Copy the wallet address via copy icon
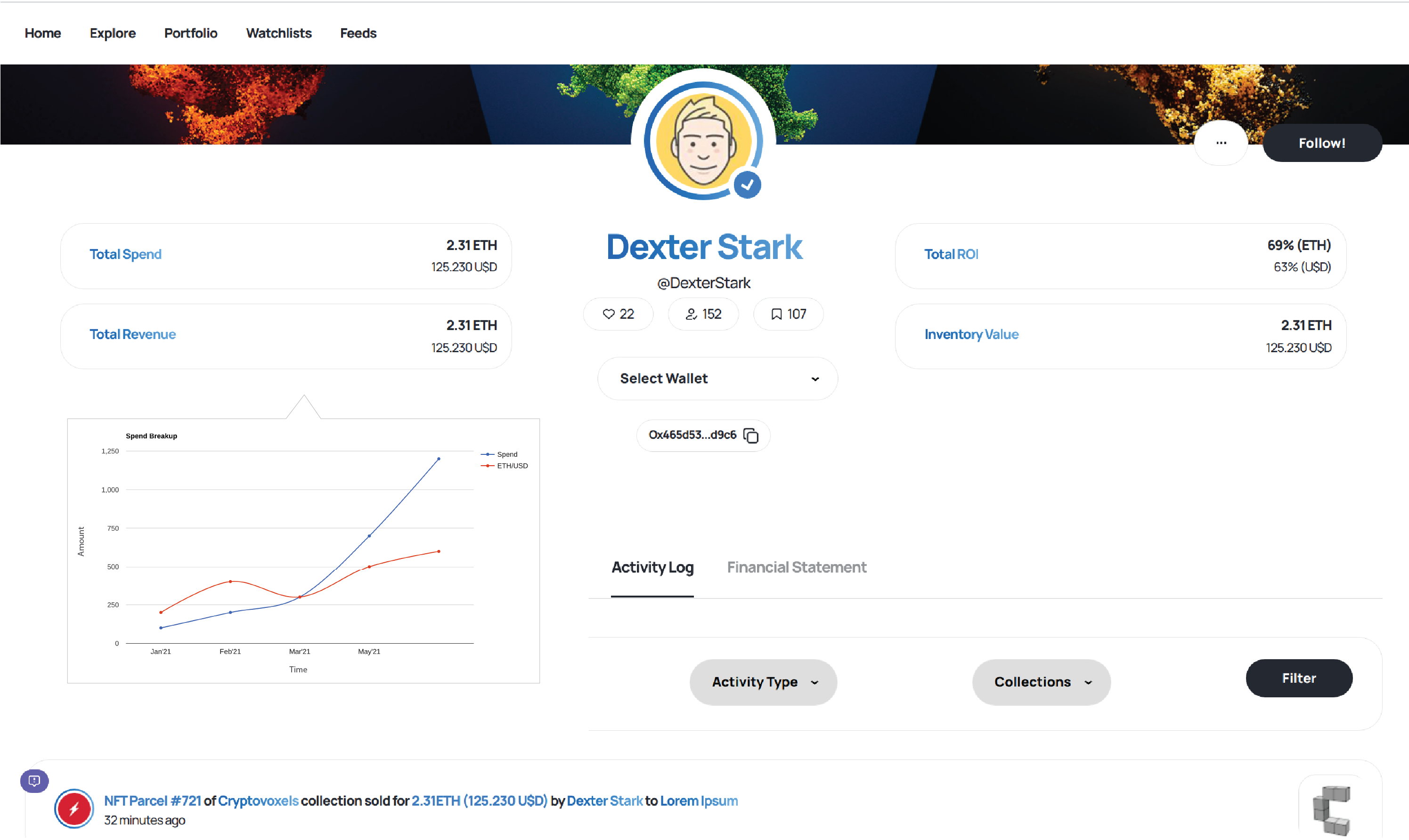 tap(751, 435)
